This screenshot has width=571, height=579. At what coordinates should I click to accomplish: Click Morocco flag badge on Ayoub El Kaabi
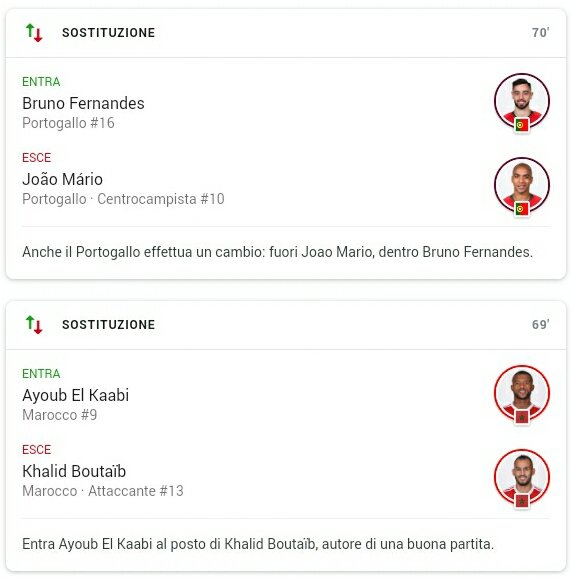click(x=522, y=417)
